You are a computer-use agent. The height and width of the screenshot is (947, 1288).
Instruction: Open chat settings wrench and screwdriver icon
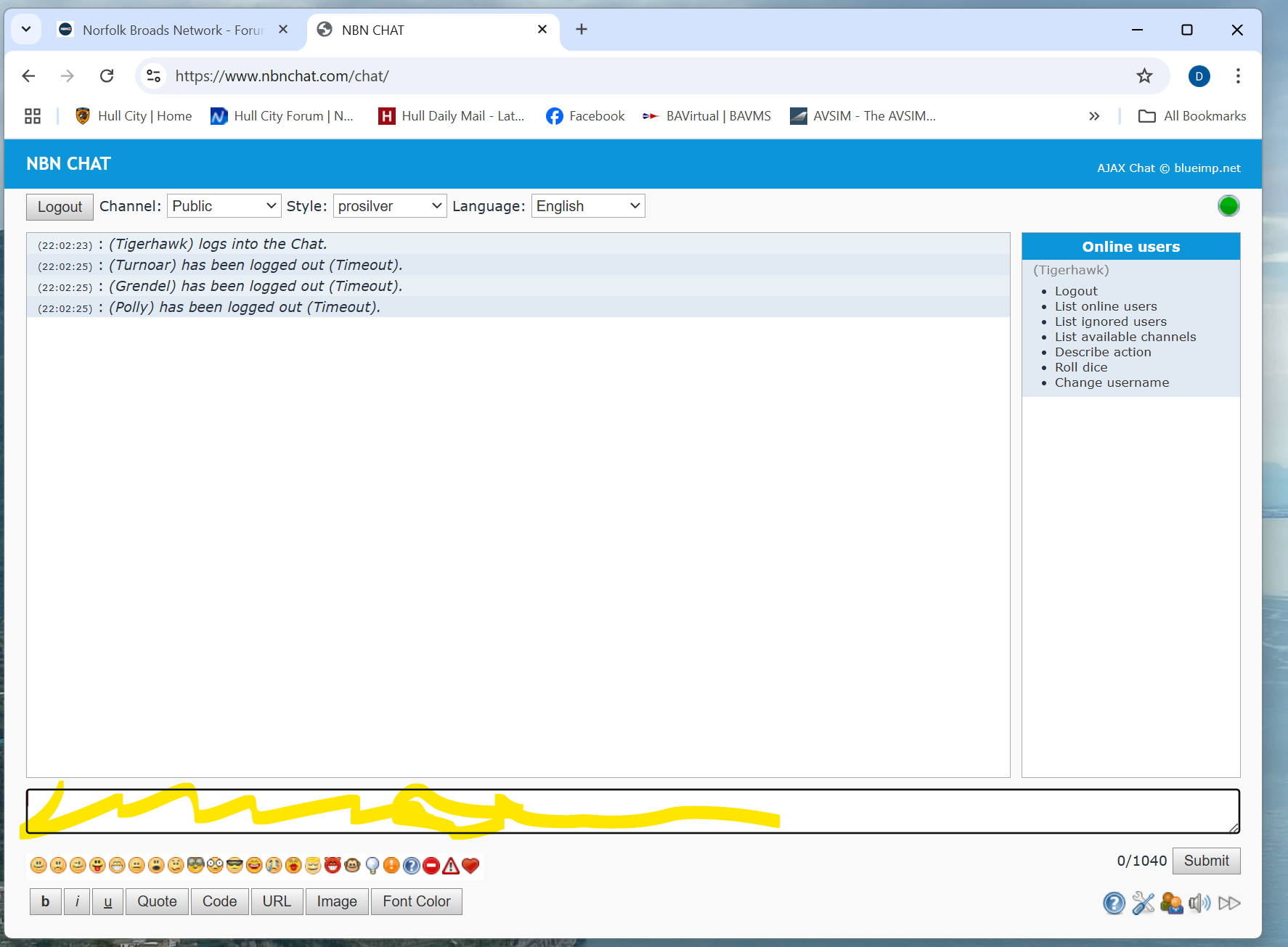click(x=1143, y=903)
